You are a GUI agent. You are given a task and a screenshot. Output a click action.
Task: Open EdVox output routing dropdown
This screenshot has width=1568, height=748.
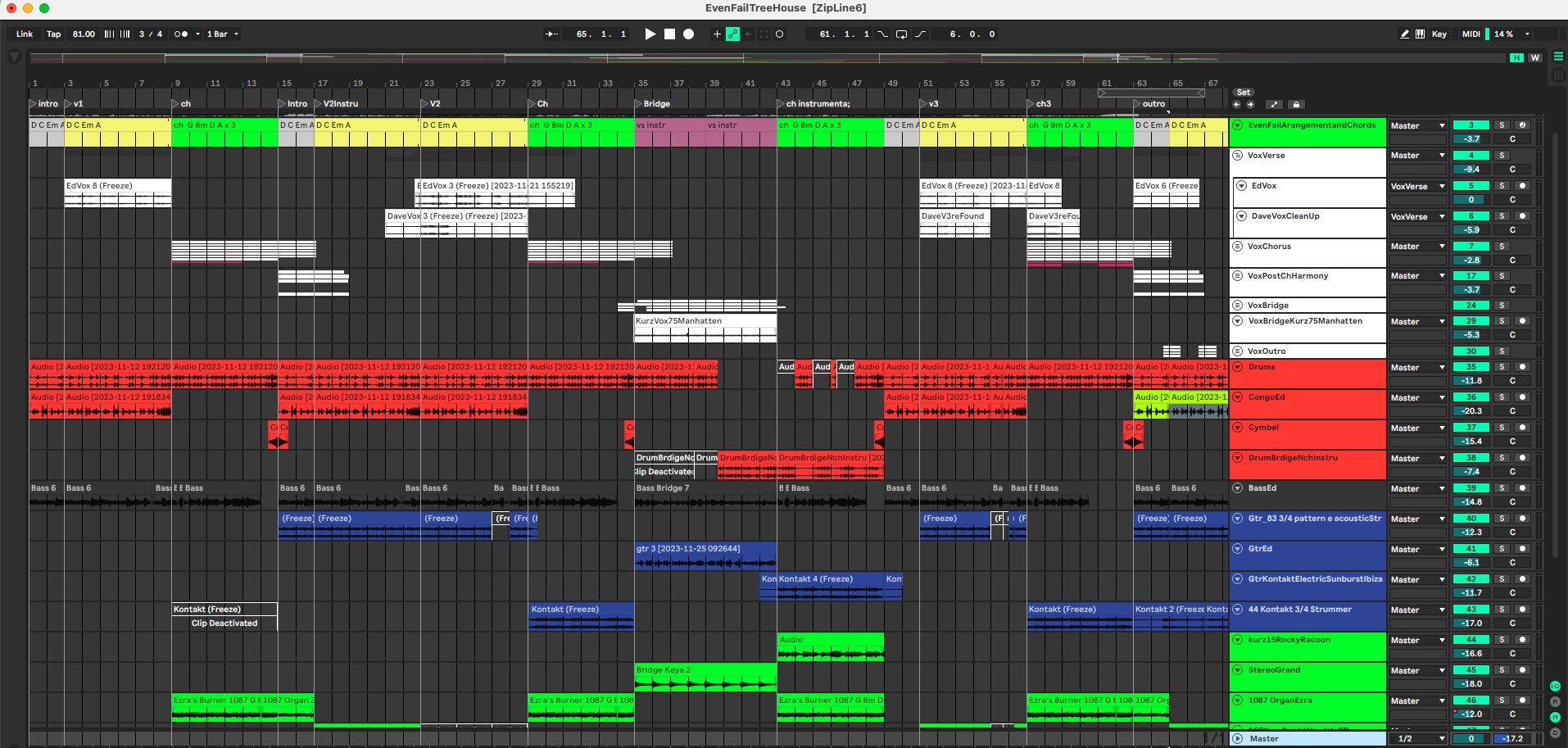1417,187
